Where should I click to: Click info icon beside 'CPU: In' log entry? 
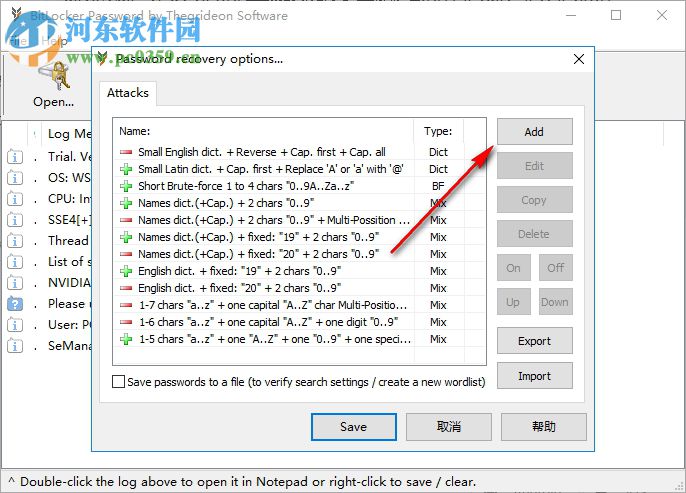(15, 199)
